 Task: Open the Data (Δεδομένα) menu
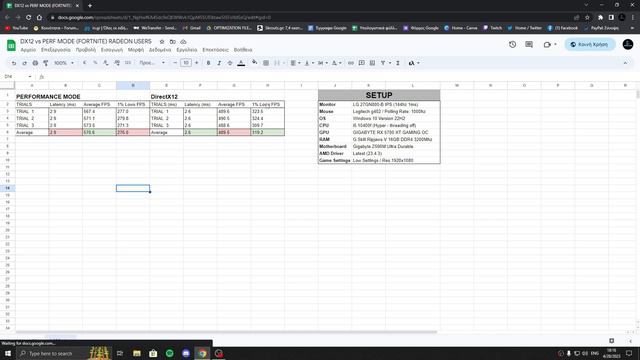tap(160, 50)
